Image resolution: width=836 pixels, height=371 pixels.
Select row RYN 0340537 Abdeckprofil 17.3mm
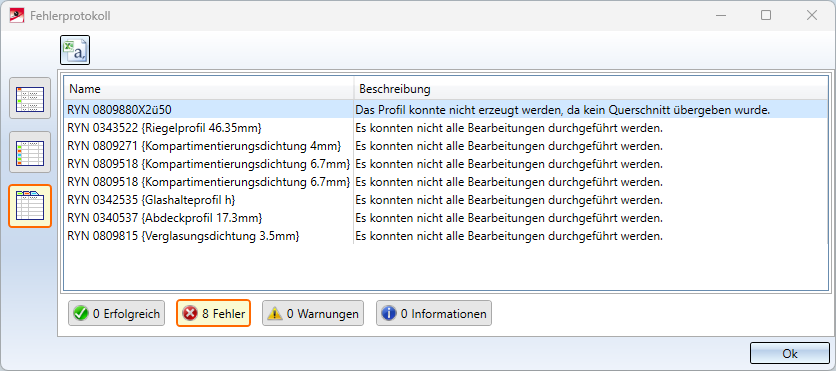point(446,218)
